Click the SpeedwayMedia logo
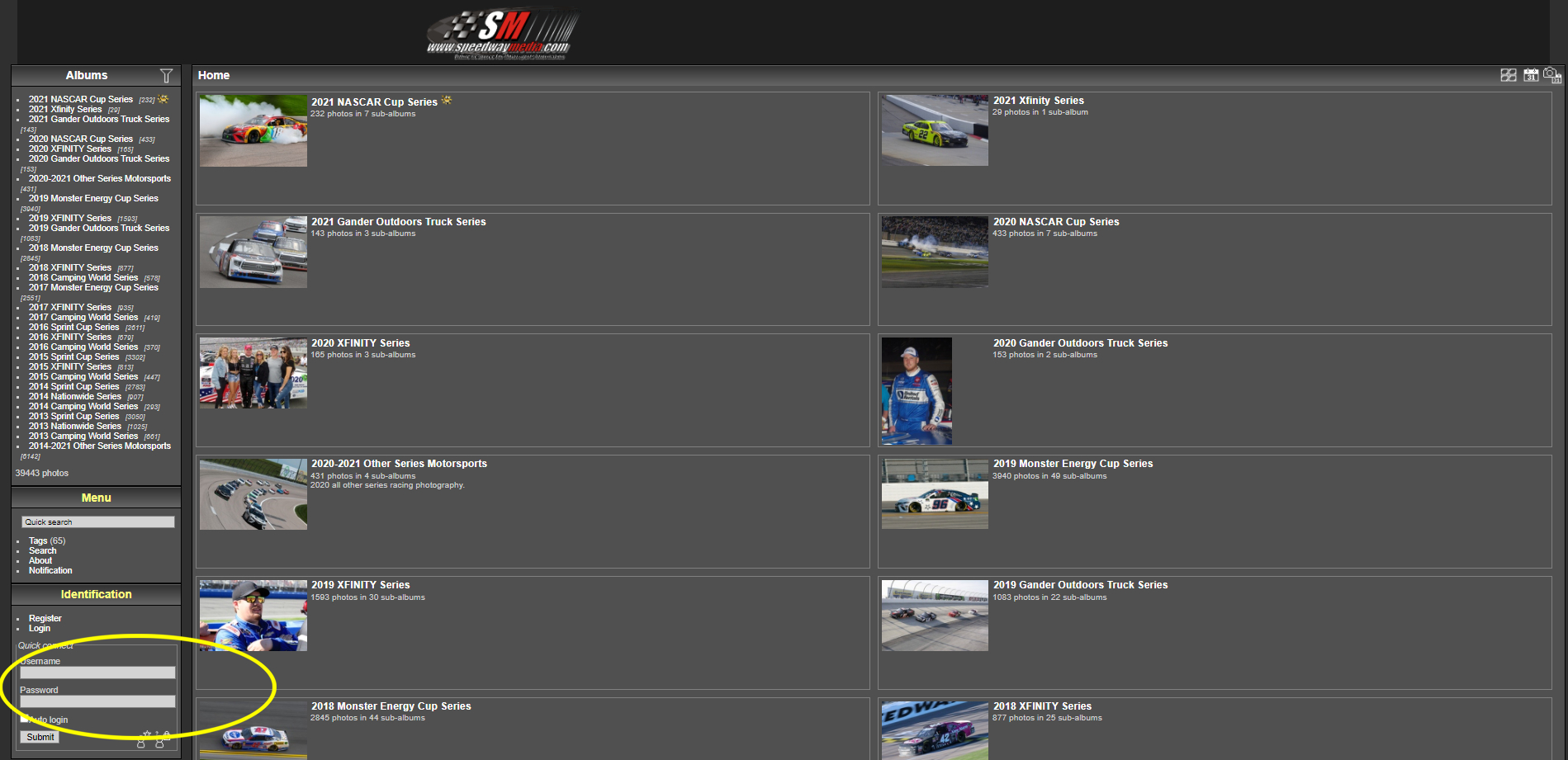Viewport: 1568px width, 760px height. 500,33
